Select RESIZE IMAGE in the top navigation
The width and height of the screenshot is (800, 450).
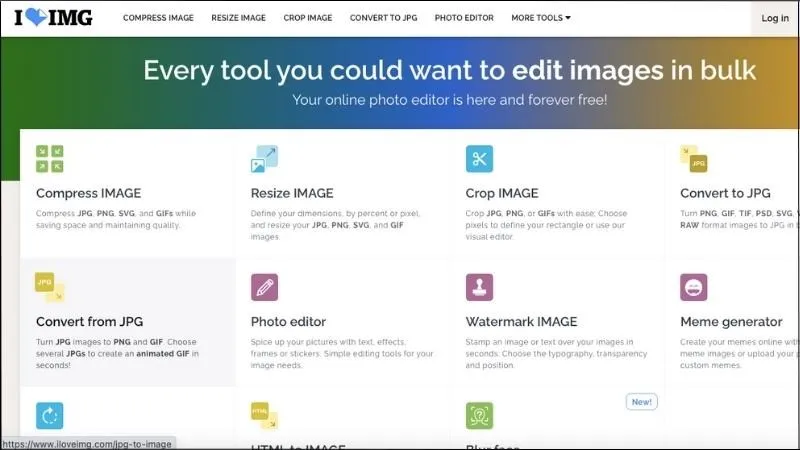coord(239,18)
